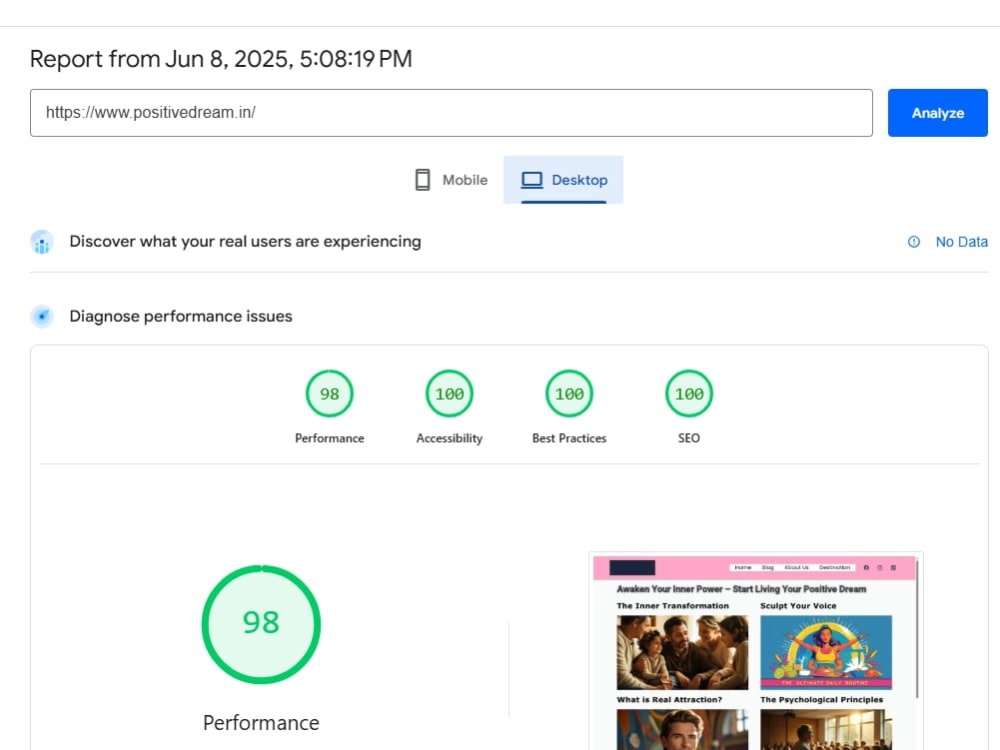
Task: Jump to the Performance score gauge 98
Action: pyautogui.click(x=329, y=393)
